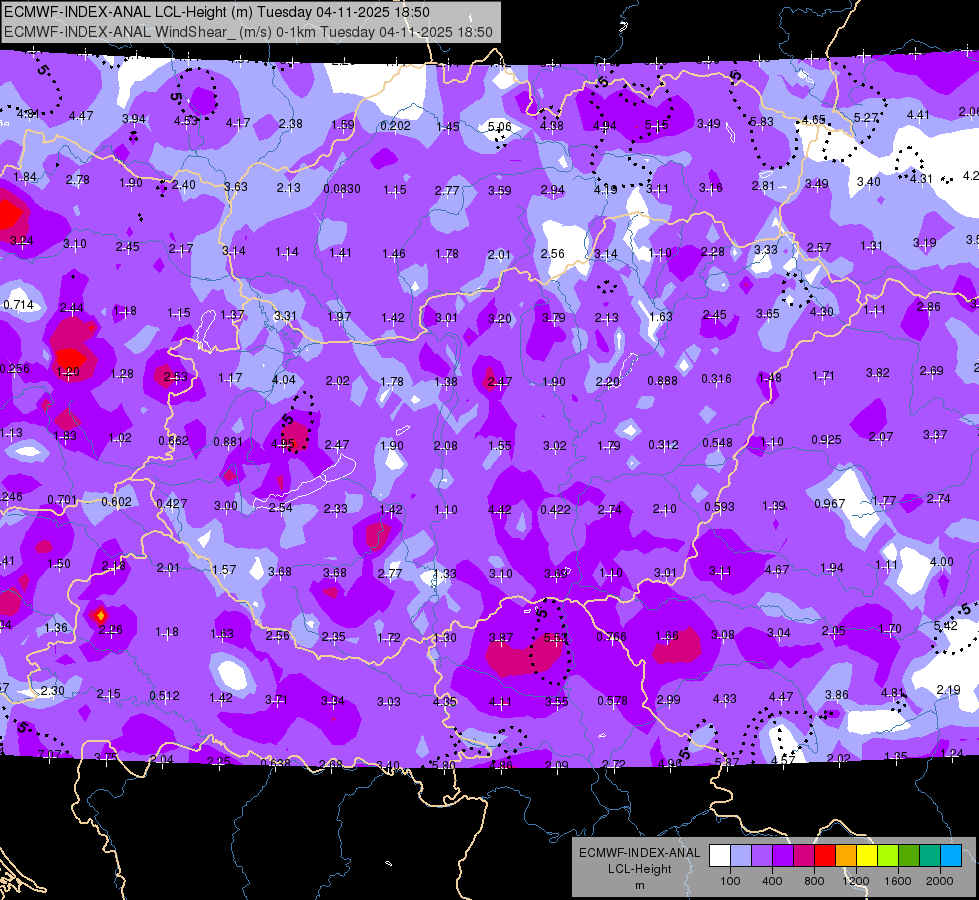Click the wind shear value 0.202

coord(395,126)
